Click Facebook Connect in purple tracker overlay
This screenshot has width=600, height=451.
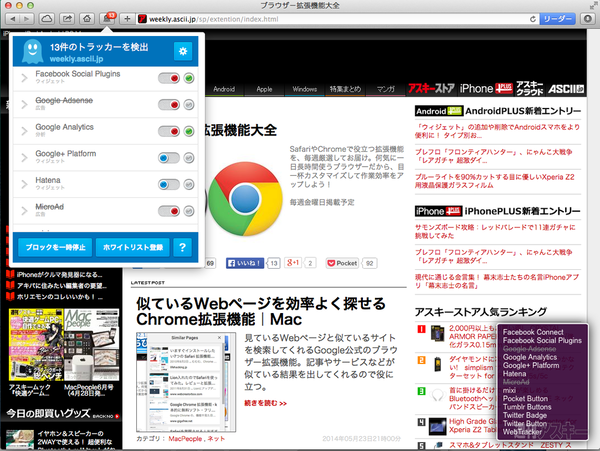point(533,332)
